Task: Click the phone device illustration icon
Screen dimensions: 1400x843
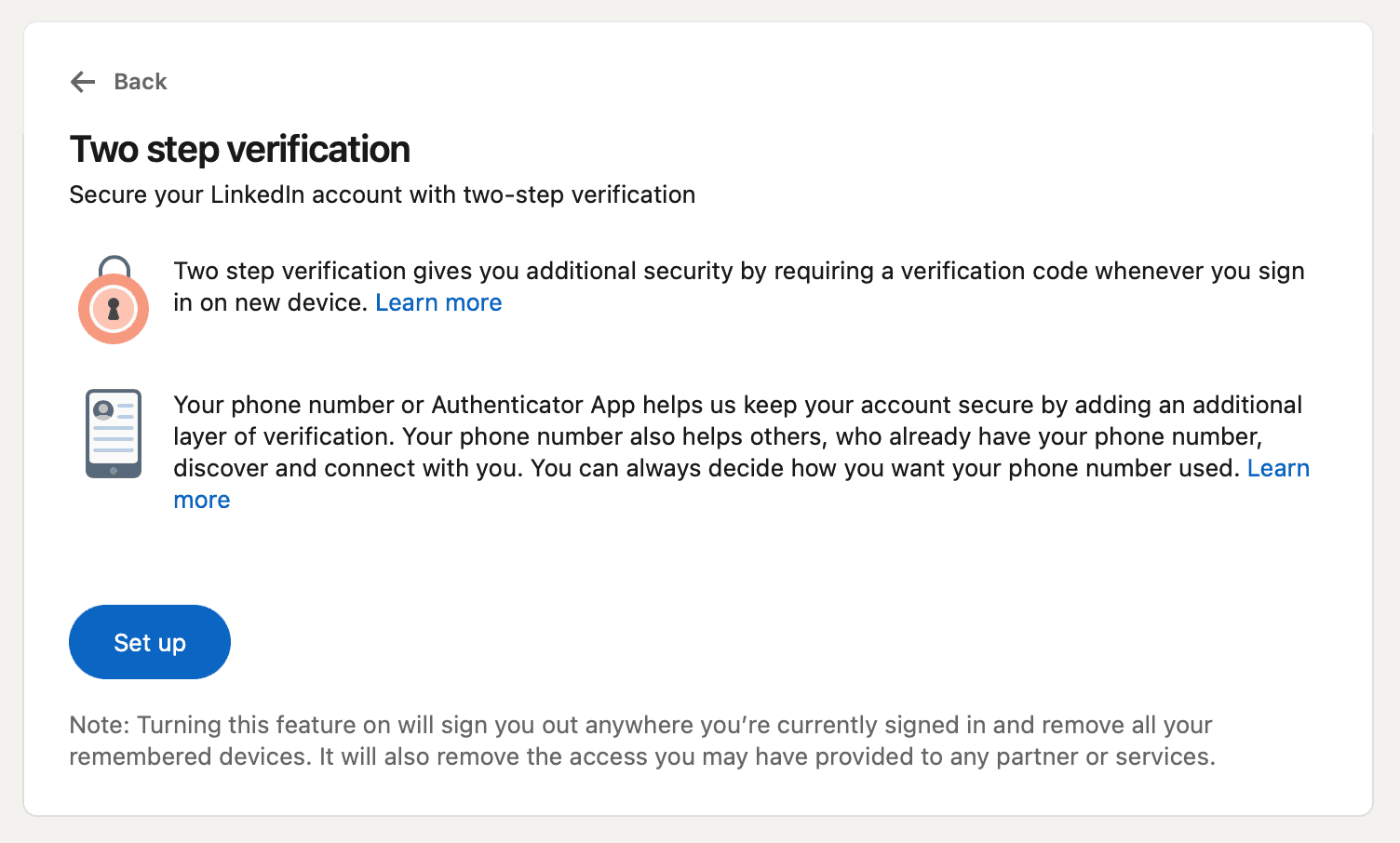Action: [114, 434]
